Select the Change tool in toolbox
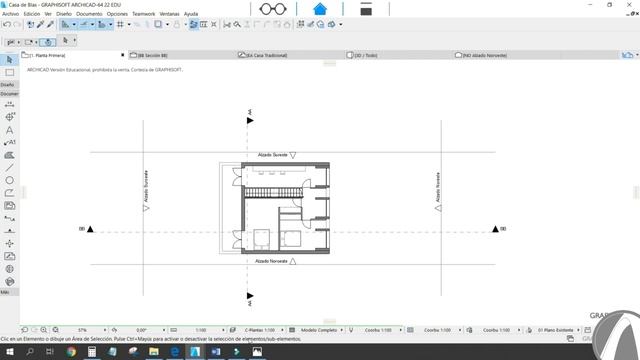This screenshot has height=360, width=640. [9, 282]
